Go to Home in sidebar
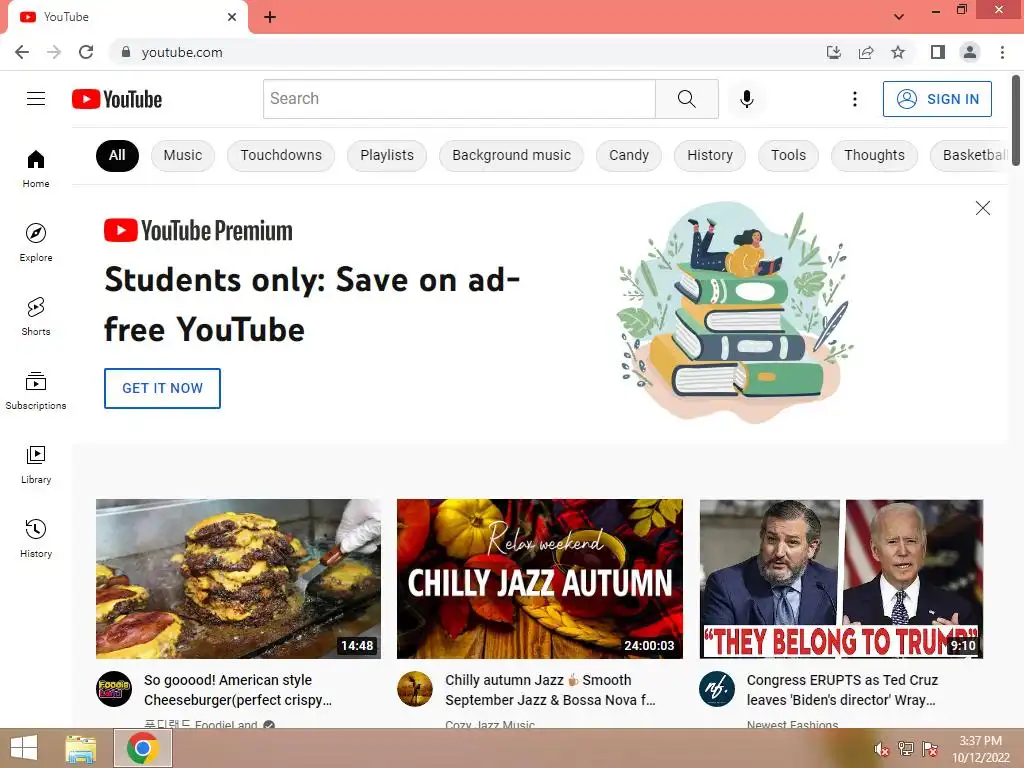The width and height of the screenshot is (1024, 768). coord(36,168)
